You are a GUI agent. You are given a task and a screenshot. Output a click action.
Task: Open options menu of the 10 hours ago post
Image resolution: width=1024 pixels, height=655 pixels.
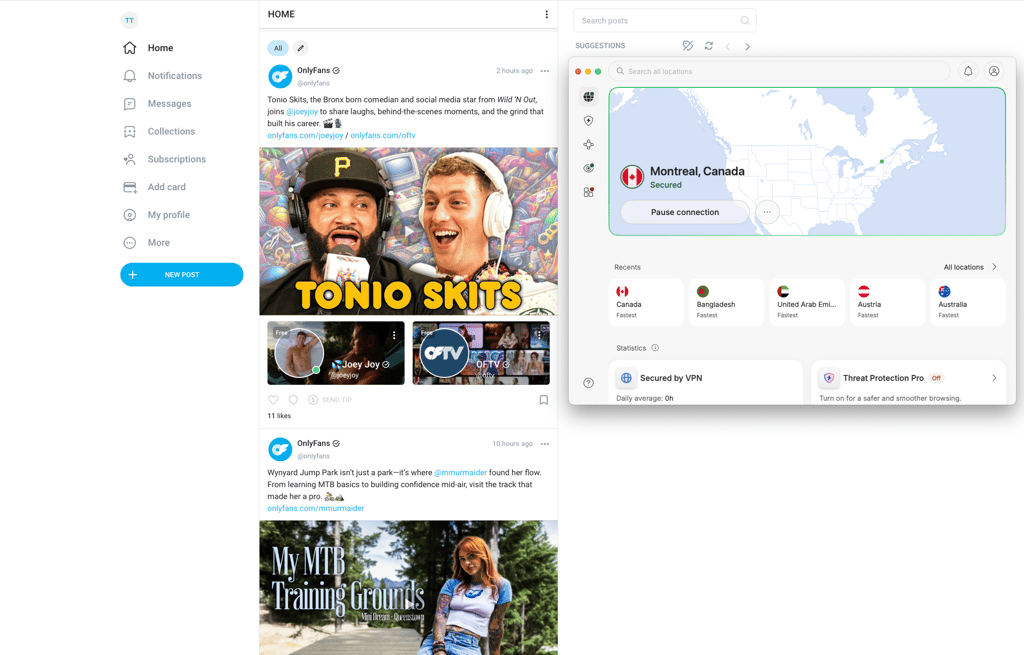545,443
